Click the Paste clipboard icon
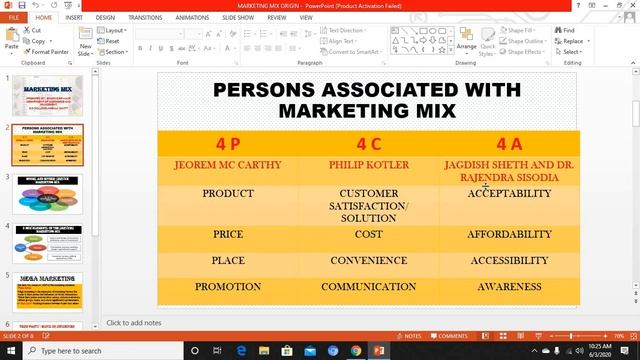 tap(11, 35)
